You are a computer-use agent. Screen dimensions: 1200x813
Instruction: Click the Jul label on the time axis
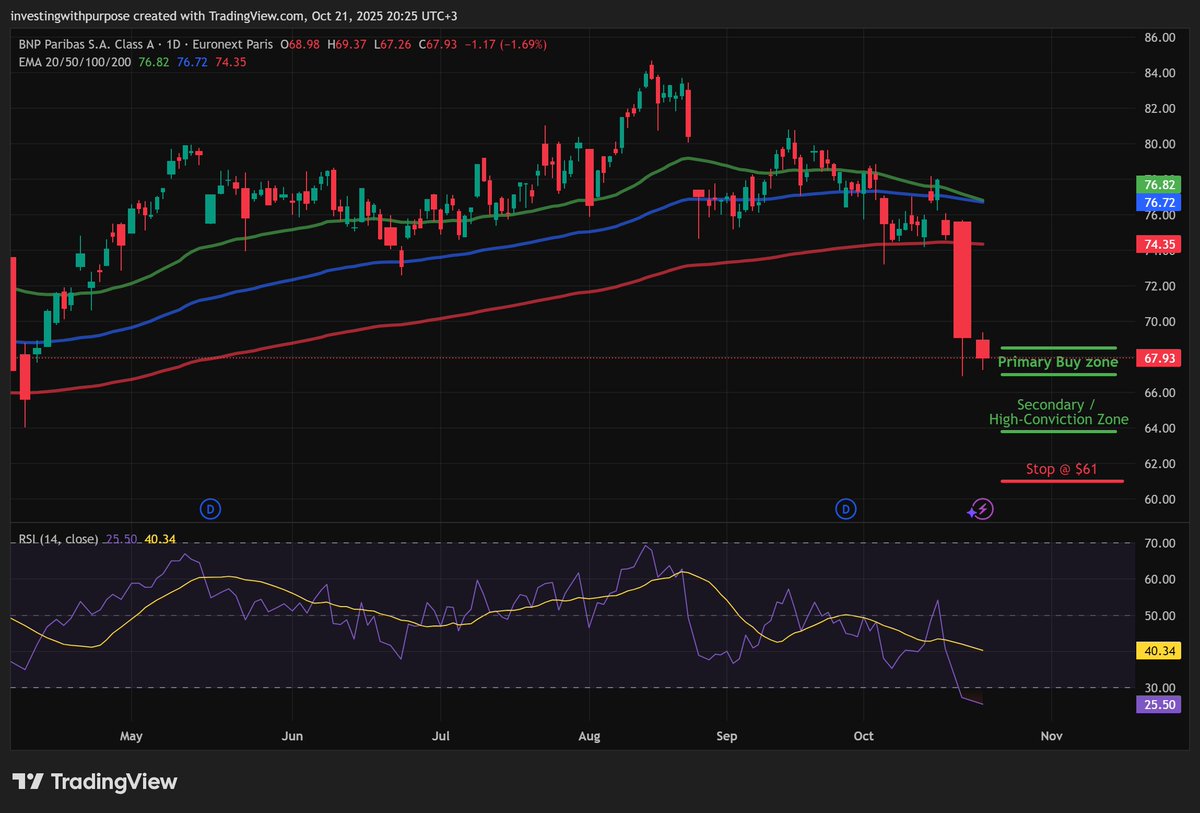click(x=441, y=736)
